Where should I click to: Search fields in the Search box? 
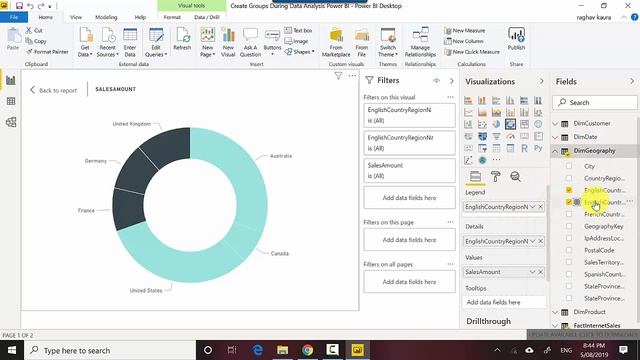coord(595,102)
